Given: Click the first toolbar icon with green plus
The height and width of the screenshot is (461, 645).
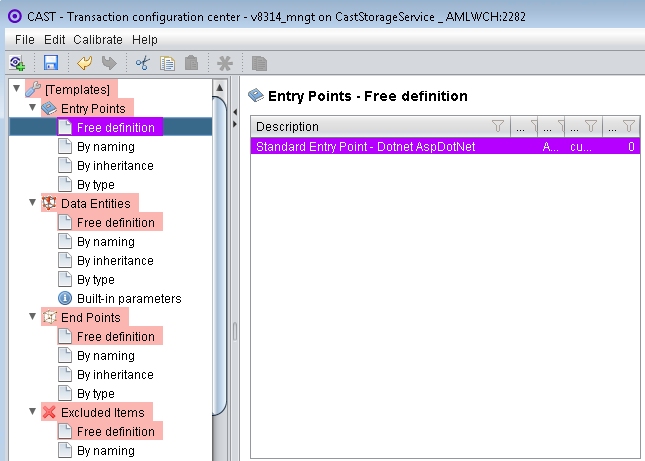Looking at the screenshot, I should click(17, 63).
